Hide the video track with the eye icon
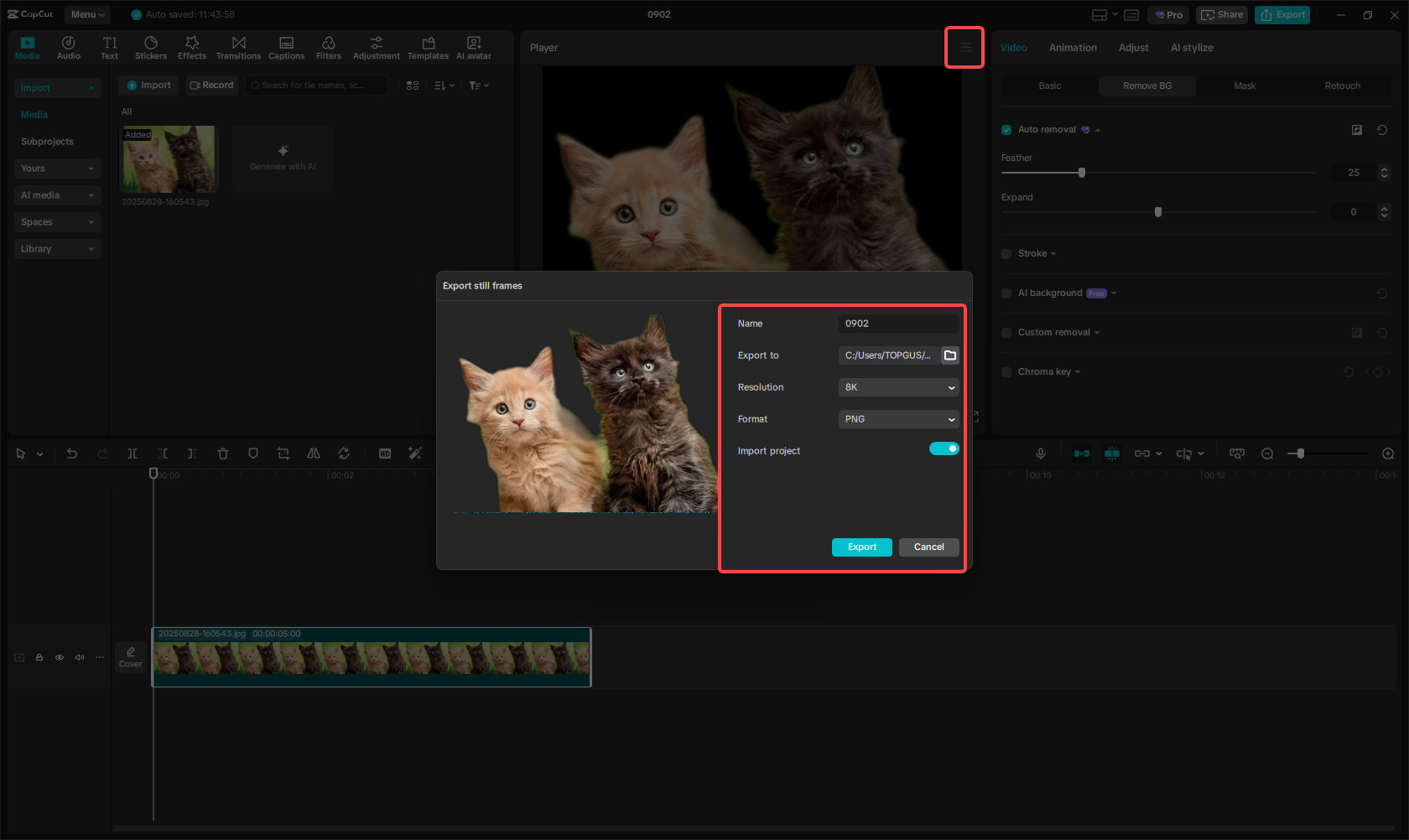 (x=59, y=657)
